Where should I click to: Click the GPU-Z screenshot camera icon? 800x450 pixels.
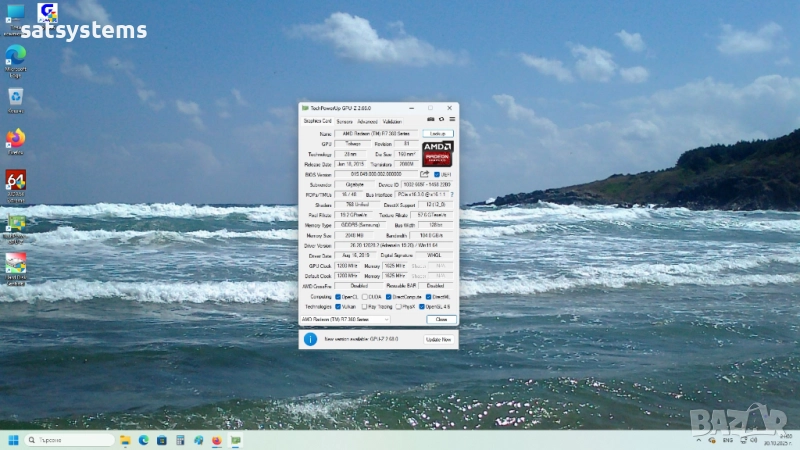click(430, 121)
